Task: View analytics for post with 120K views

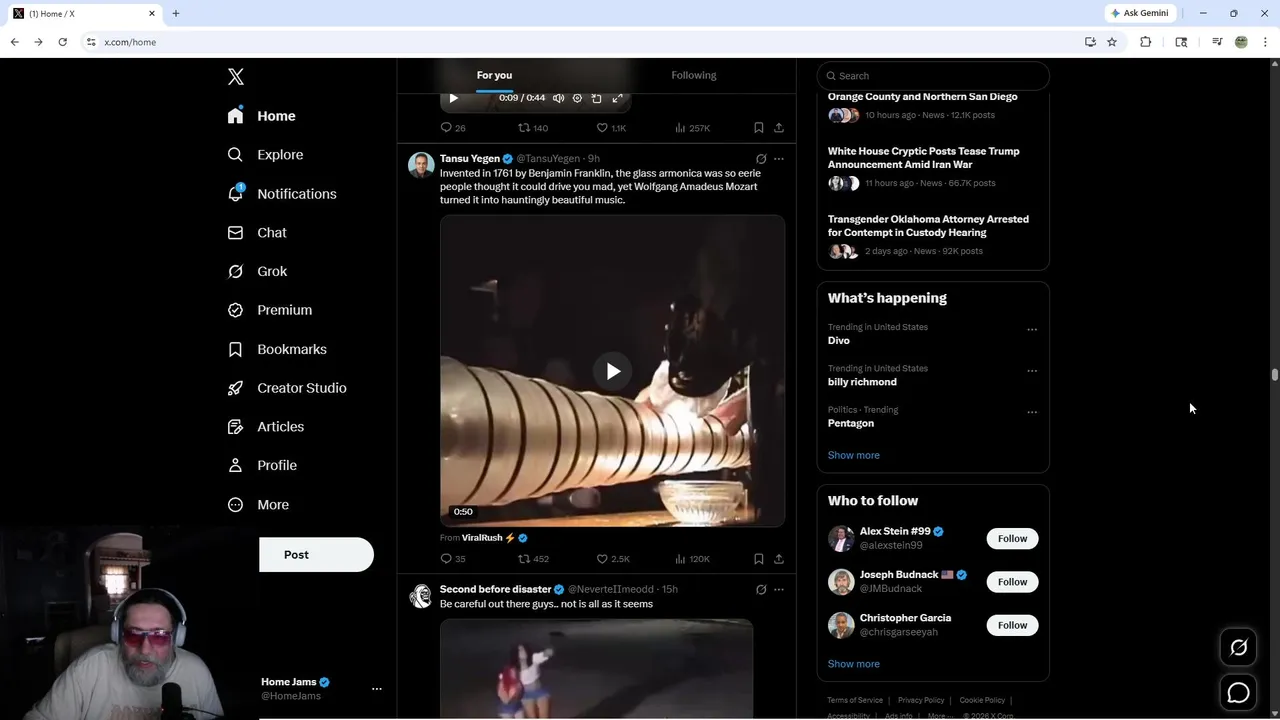Action: pos(692,559)
